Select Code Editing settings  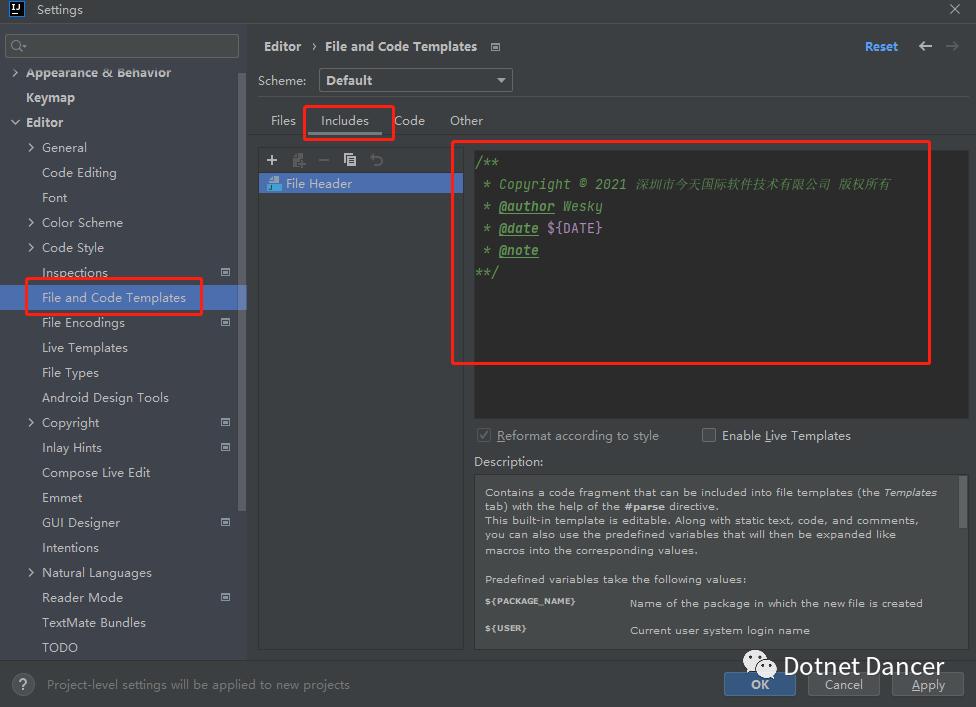[x=79, y=172]
